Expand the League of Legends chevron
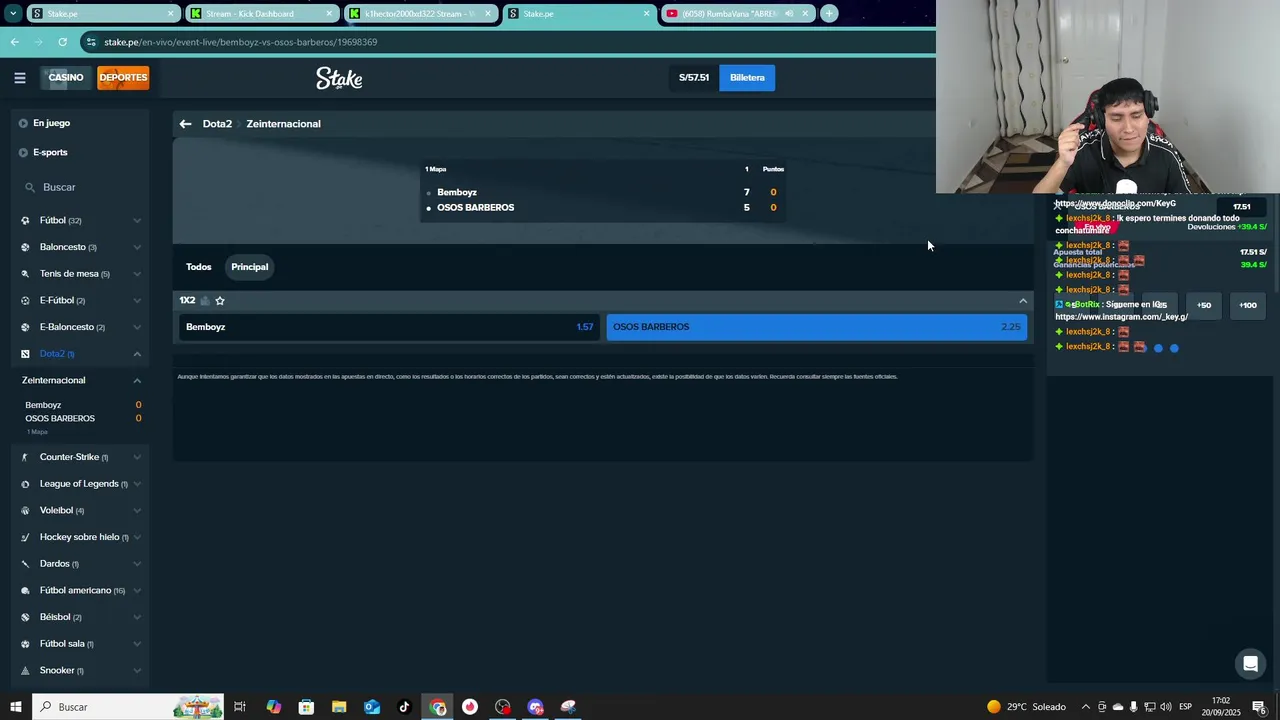Image resolution: width=1280 pixels, height=720 pixels. pos(137,484)
